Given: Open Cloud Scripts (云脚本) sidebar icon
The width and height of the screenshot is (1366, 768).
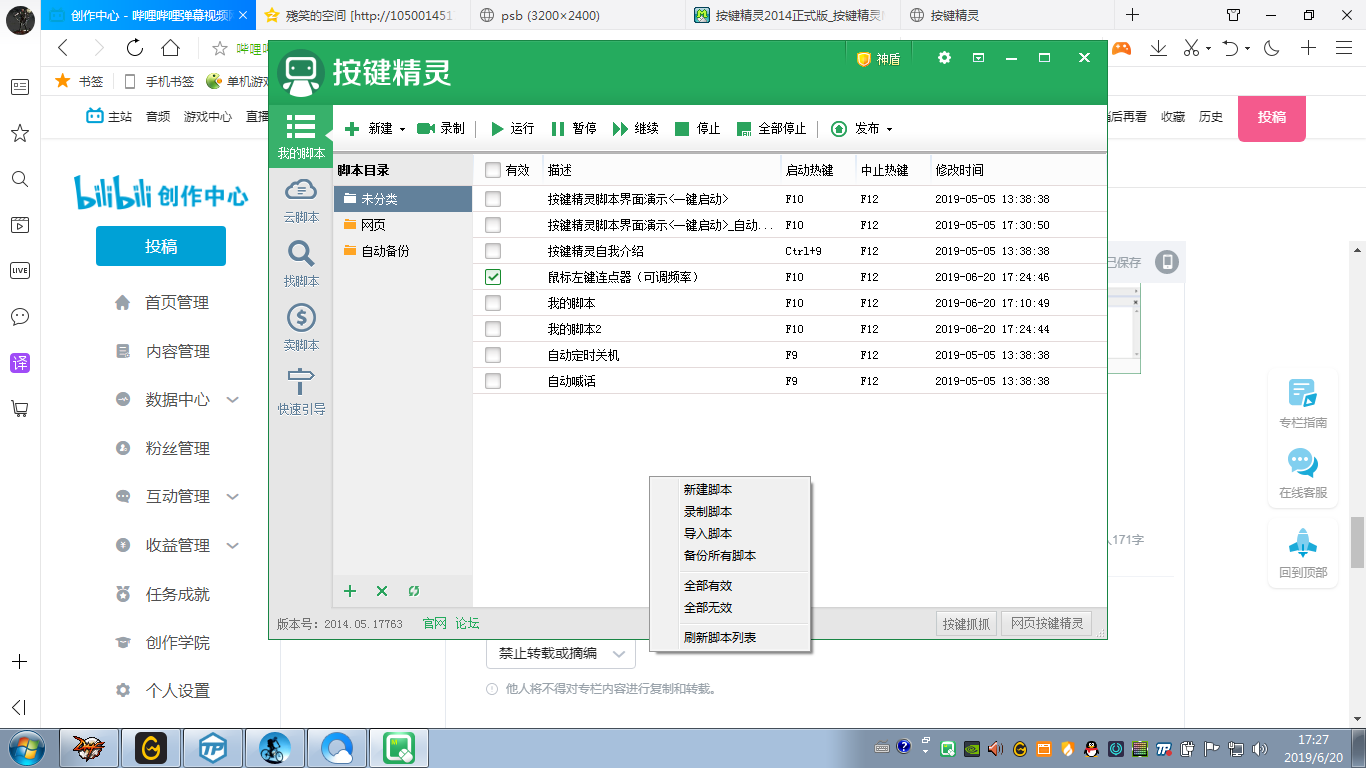Looking at the screenshot, I should coord(301,199).
